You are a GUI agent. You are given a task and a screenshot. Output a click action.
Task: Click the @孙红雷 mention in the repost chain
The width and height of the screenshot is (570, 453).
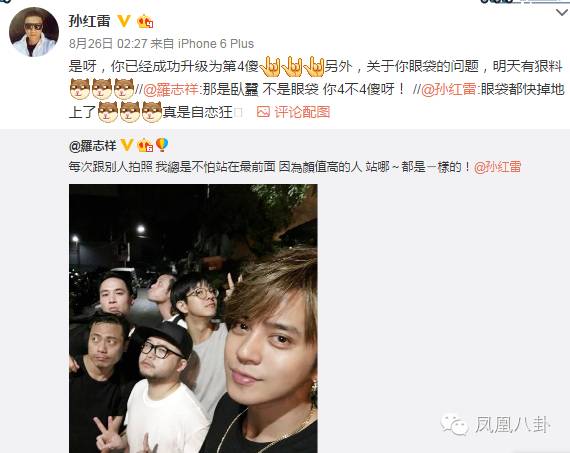tap(448, 89)
